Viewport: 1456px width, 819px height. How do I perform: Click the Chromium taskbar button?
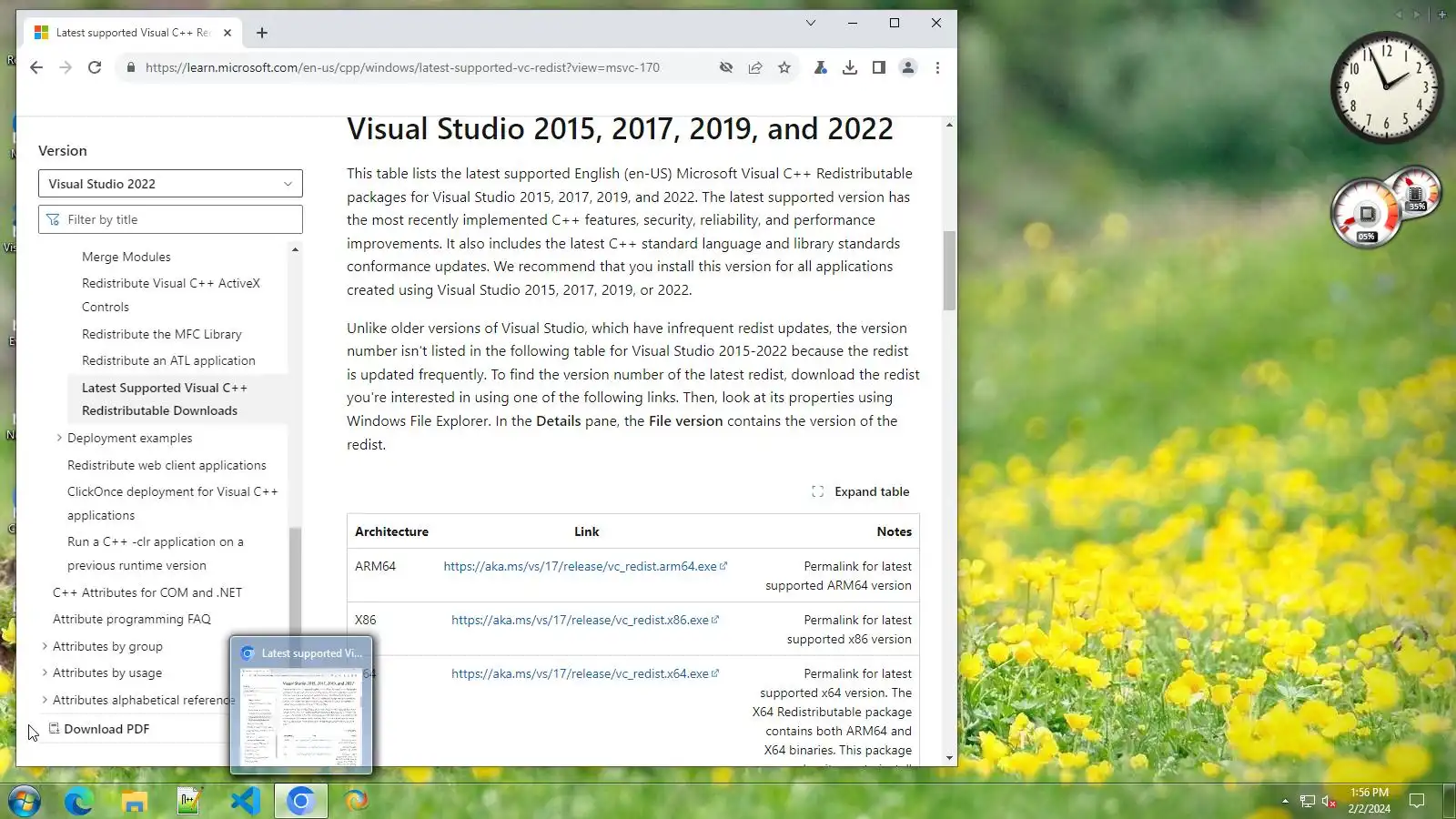[x=301, y=801]
